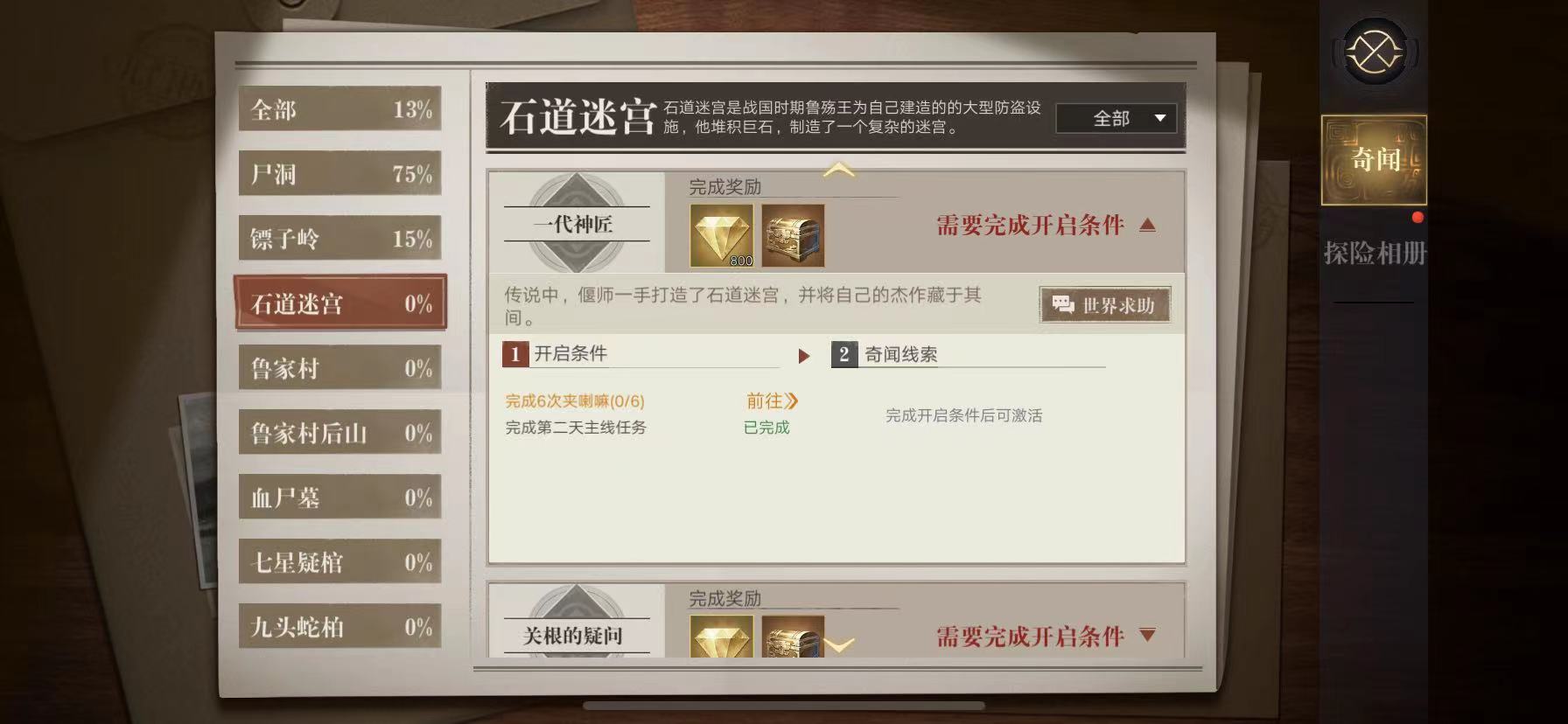Image resolution: width=1568 pixels, height=724 pixels.
Task: Click the 前往 link for 夹喇嘛
Action: (772, 401)
